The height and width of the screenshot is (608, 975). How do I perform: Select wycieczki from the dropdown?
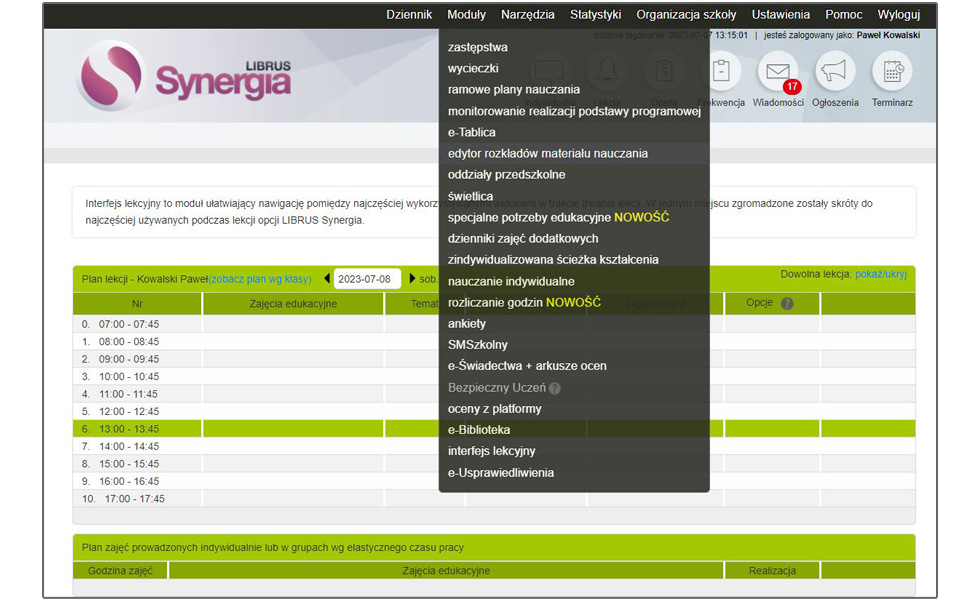(x=473, y=68)
